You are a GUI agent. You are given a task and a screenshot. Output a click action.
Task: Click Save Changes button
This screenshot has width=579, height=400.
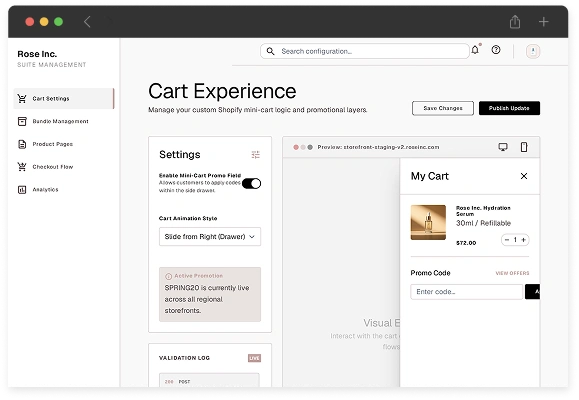[443, 108]
